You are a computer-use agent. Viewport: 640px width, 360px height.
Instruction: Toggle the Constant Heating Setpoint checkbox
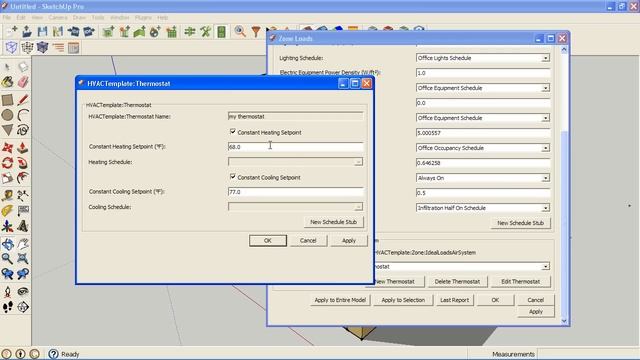coord(233,131)
